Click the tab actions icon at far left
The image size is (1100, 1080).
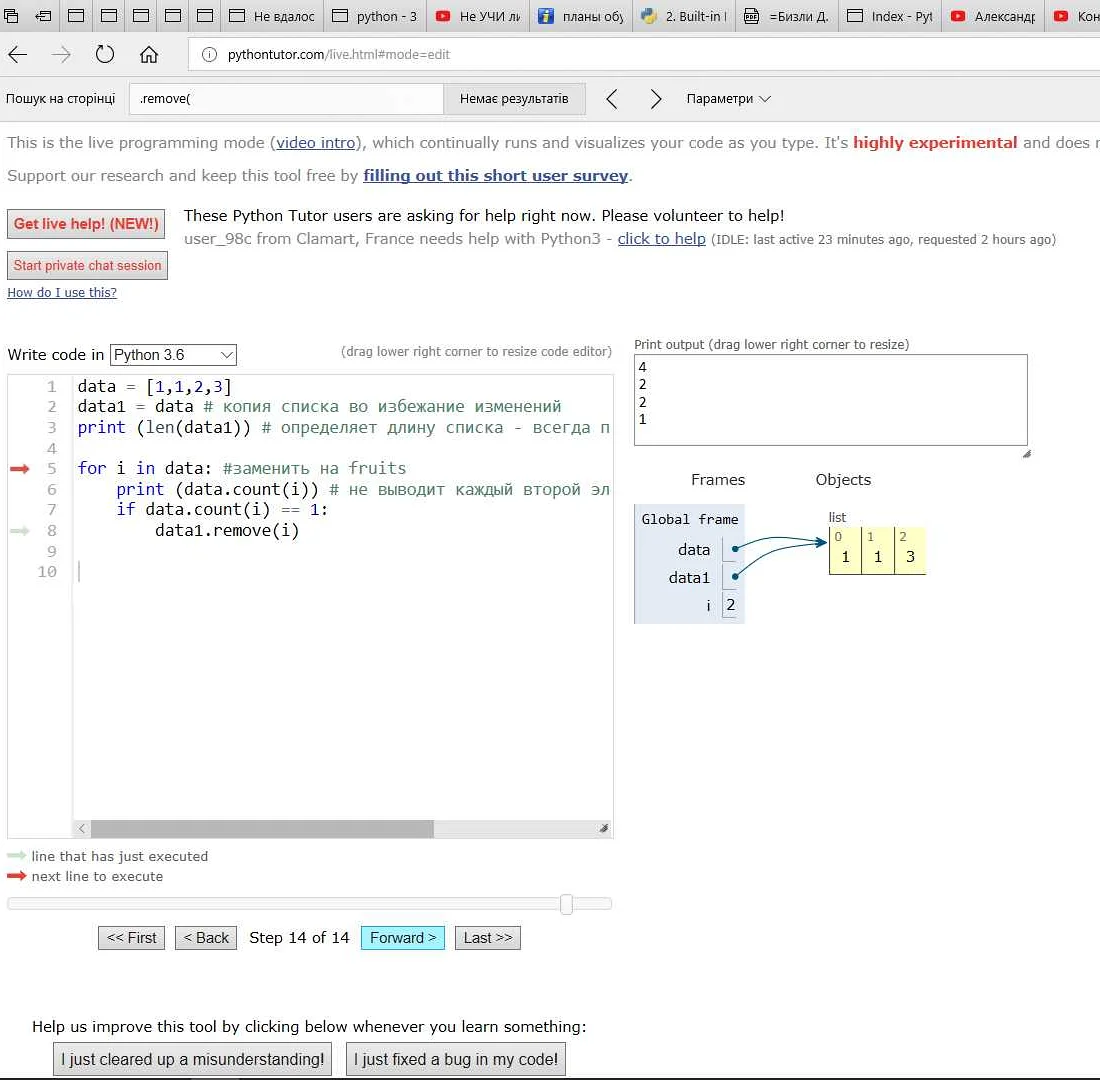(13, 16)
